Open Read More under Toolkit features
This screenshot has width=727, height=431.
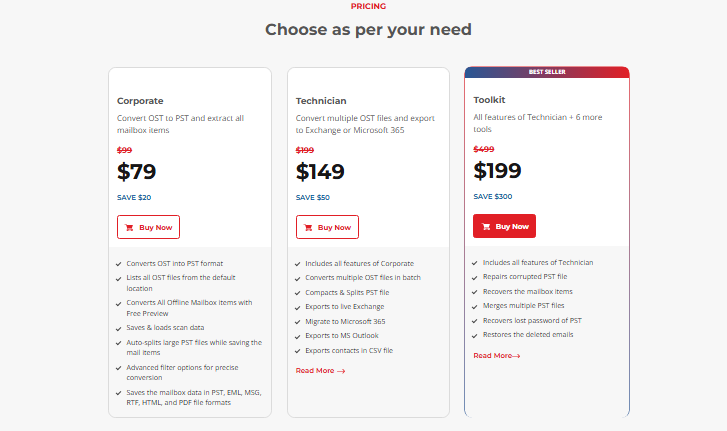click(x=497, y=355)
